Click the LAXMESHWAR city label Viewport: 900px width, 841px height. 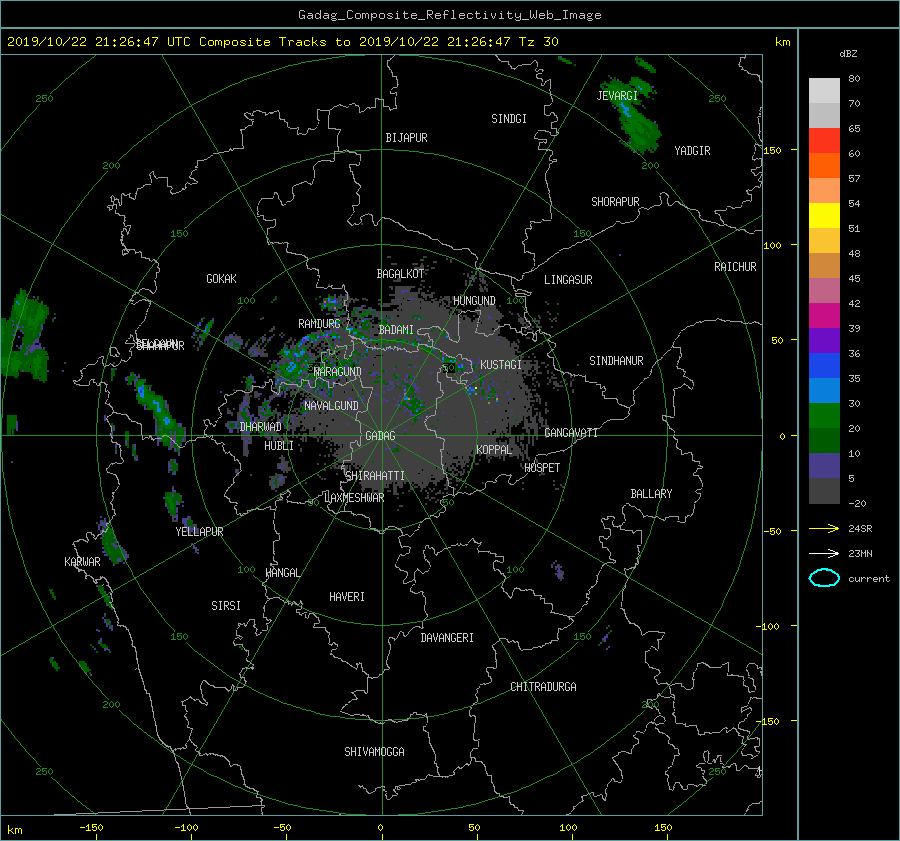click(x=354, y=498)
